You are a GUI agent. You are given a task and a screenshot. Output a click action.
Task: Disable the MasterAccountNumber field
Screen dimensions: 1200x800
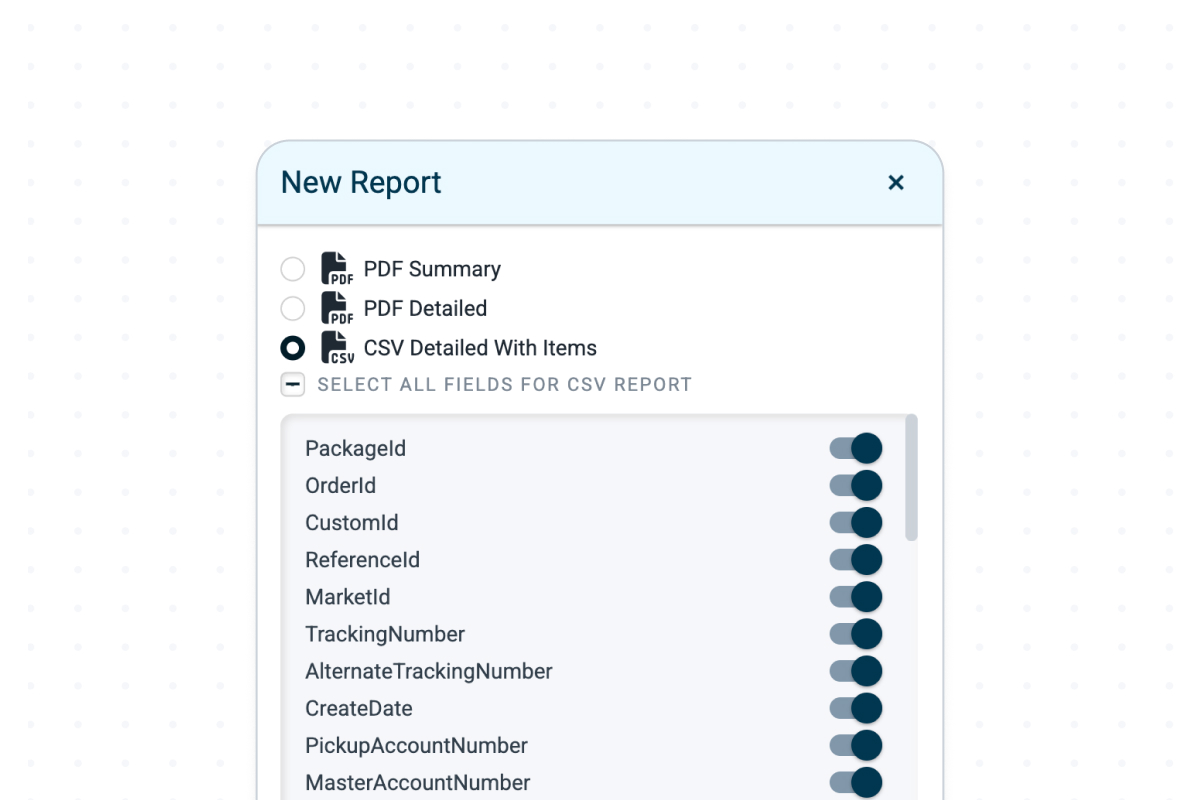[x=856, y=782]
